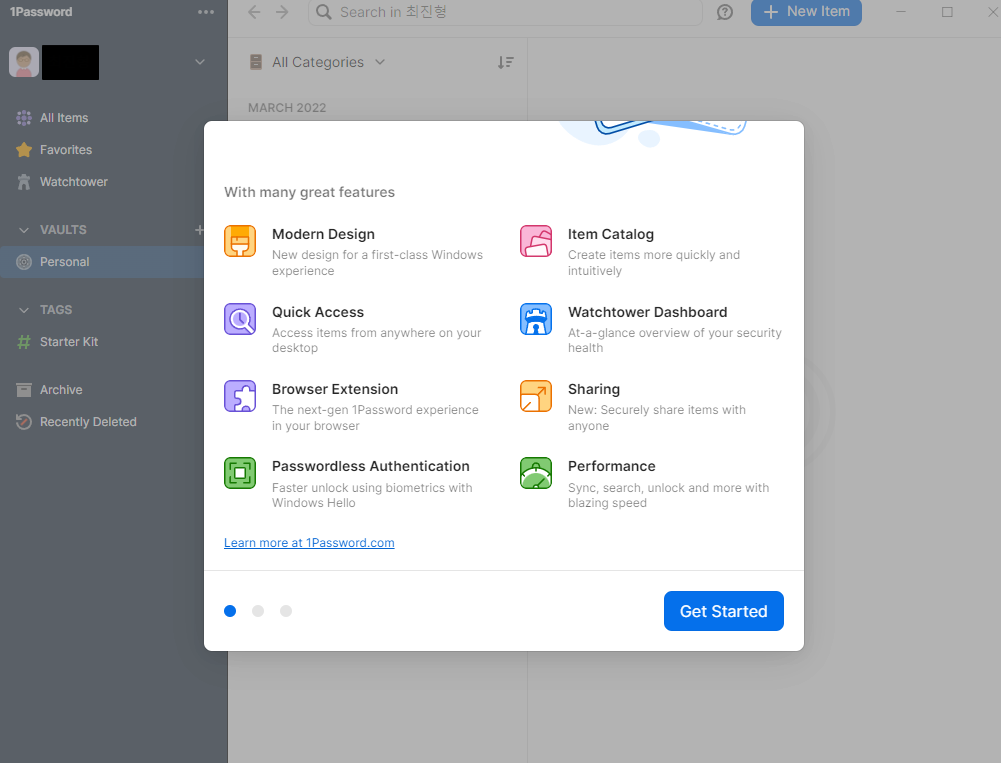Click the Item Catalog folder icon
The image size is (1001, 763).
pos(536,241)
